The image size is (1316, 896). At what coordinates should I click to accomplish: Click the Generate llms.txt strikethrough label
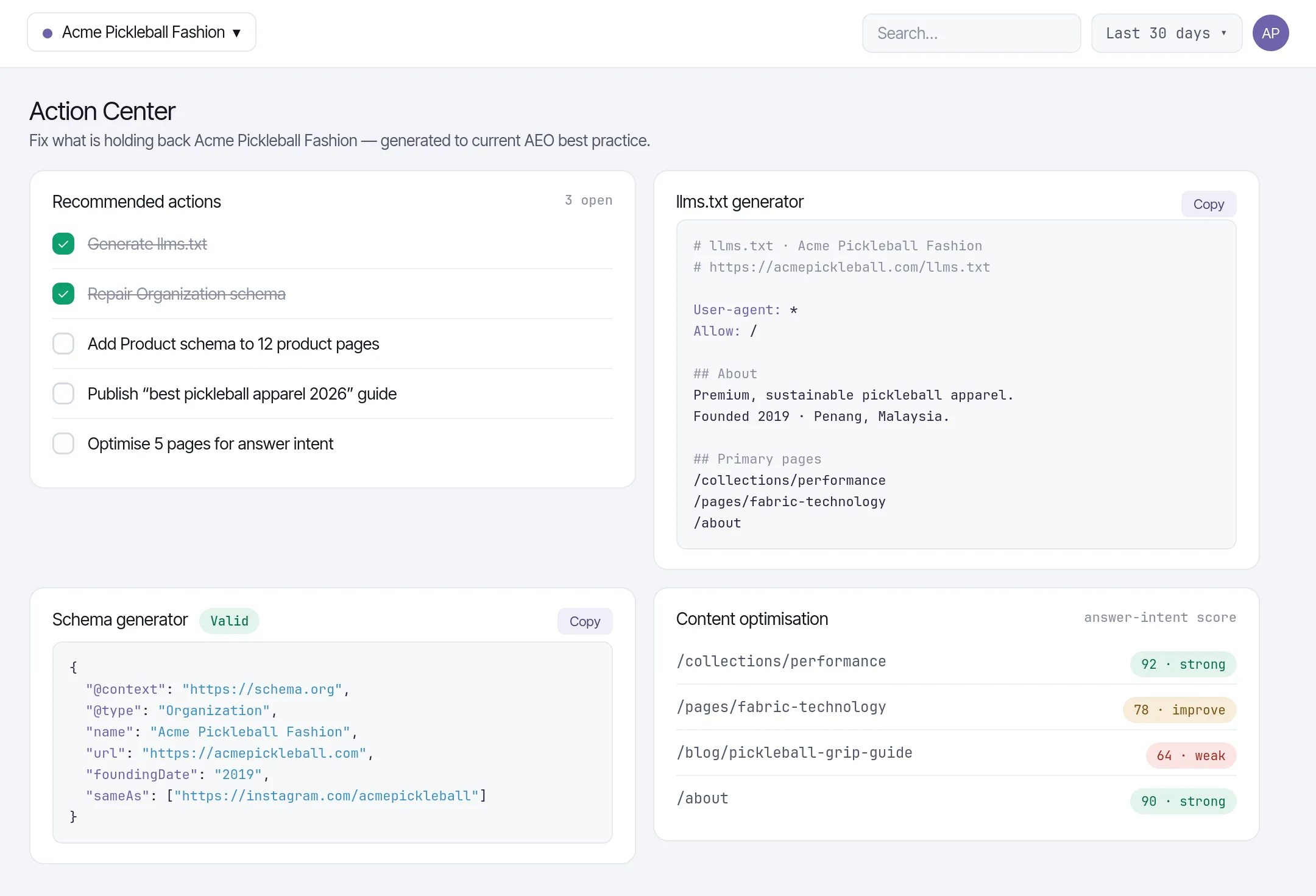[x=147, y=244]
